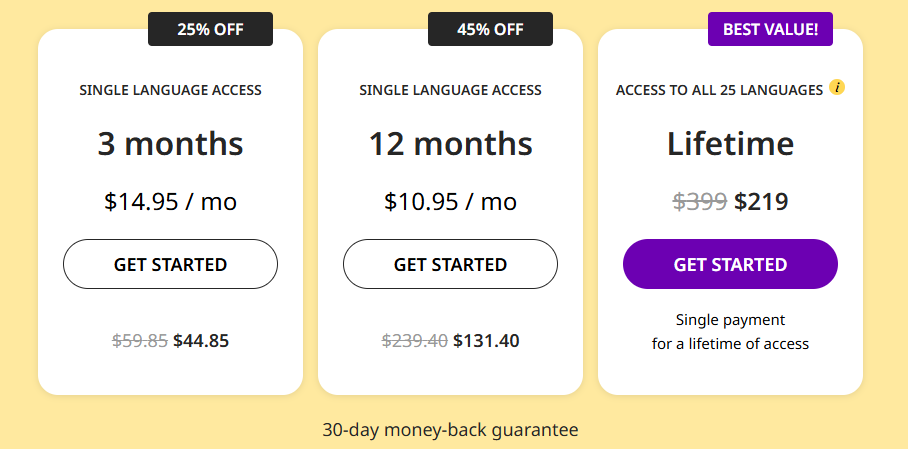Select the 3 months heading
This screenshot has width=908, height=449.
[x=170, y=144]
